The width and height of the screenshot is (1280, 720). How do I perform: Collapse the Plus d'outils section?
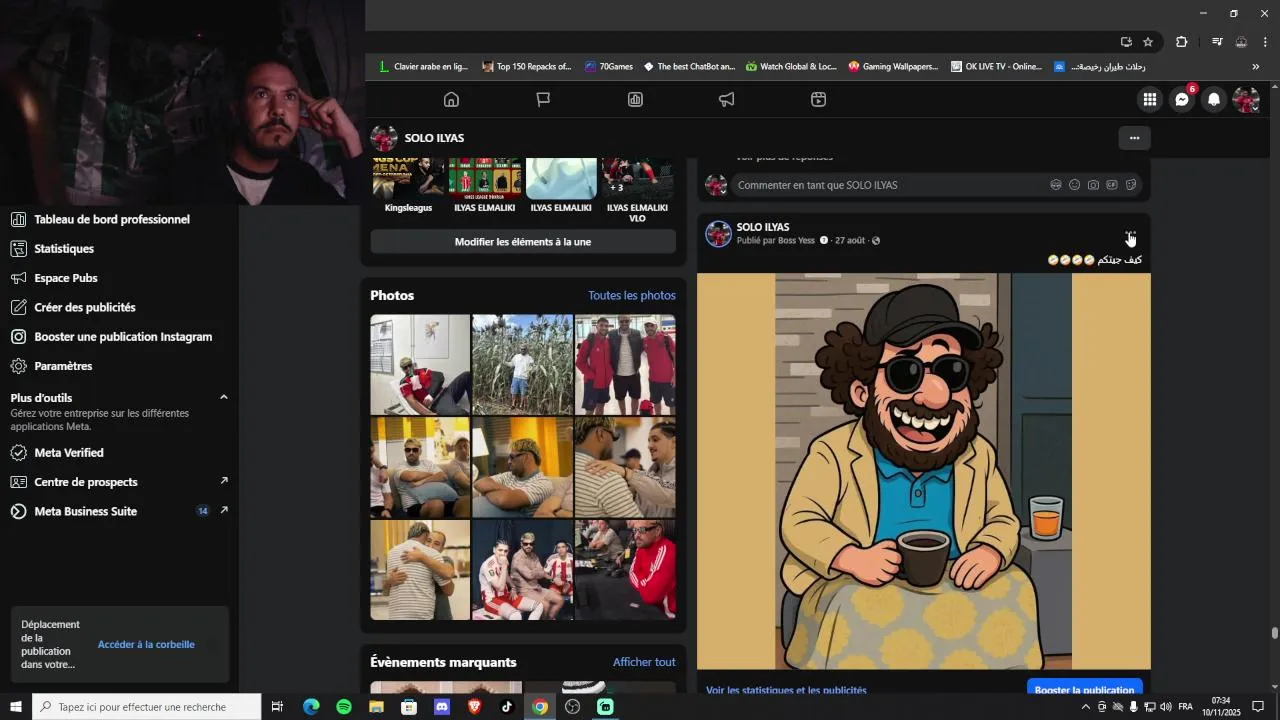coord(223,397)
